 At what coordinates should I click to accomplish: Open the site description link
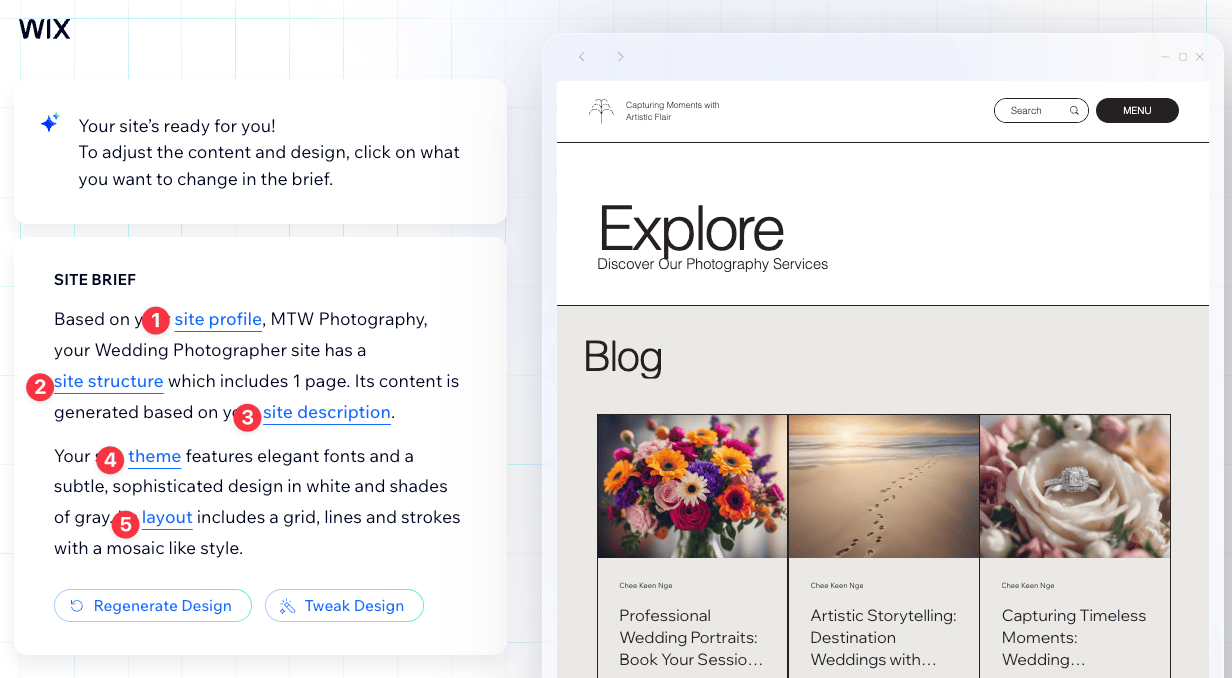point(326,412)
